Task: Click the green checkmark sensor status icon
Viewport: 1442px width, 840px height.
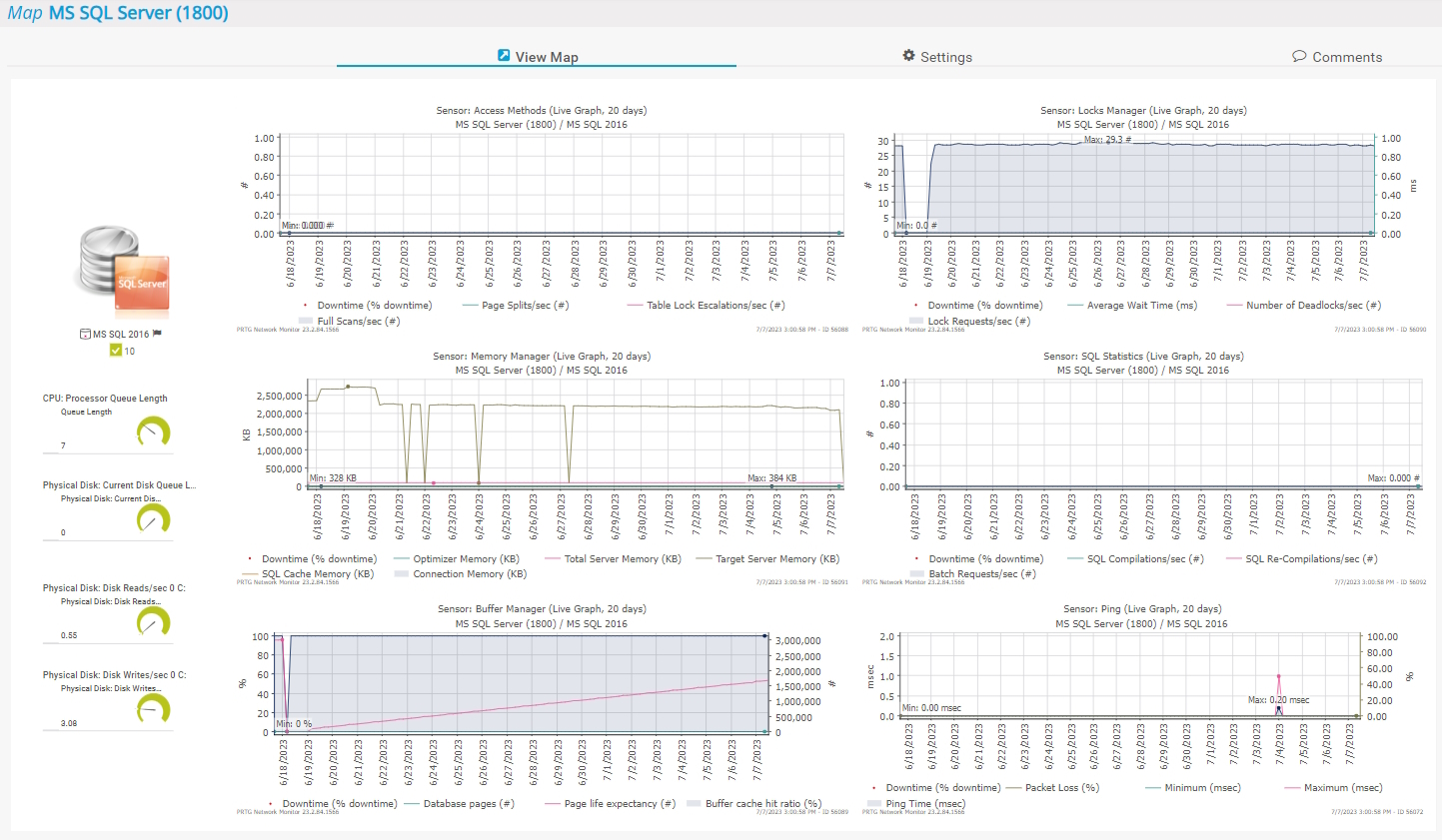Action: click(116, 351)
